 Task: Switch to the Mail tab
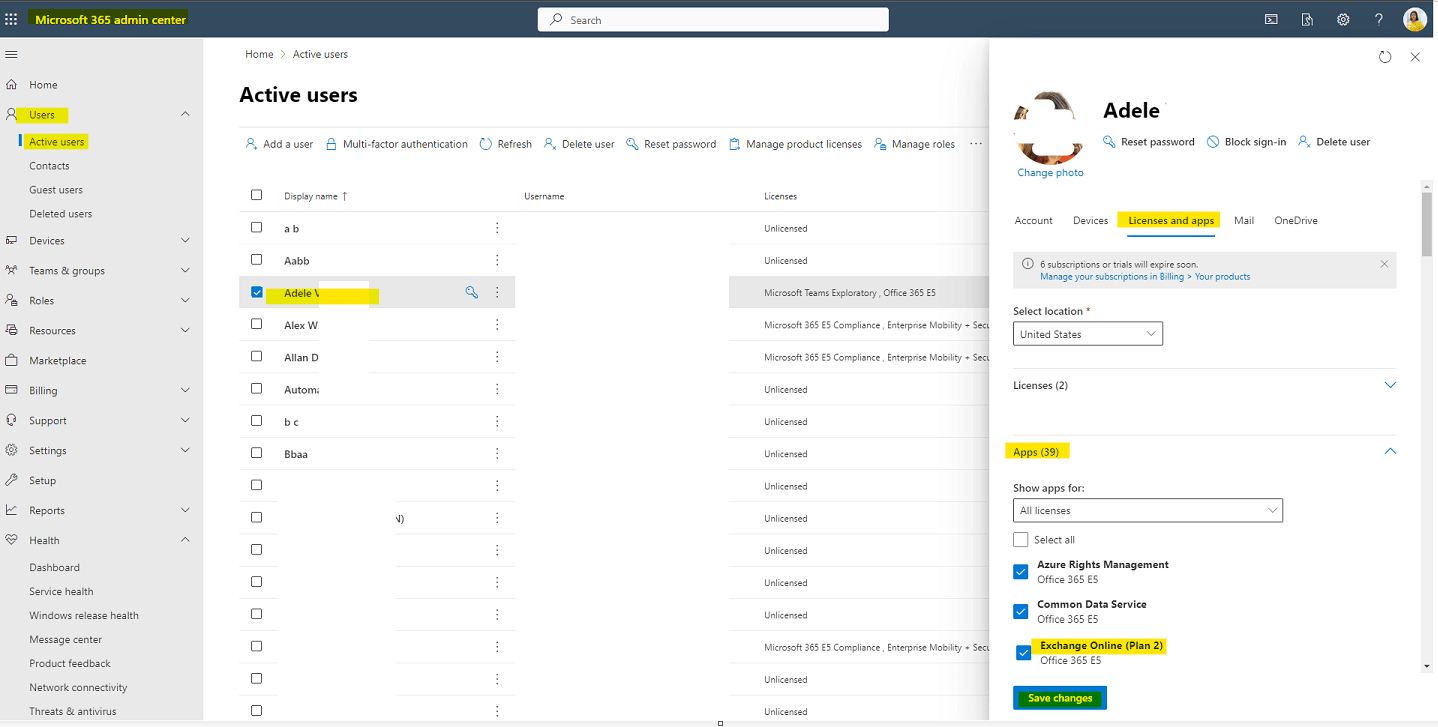pos(1243,220)
